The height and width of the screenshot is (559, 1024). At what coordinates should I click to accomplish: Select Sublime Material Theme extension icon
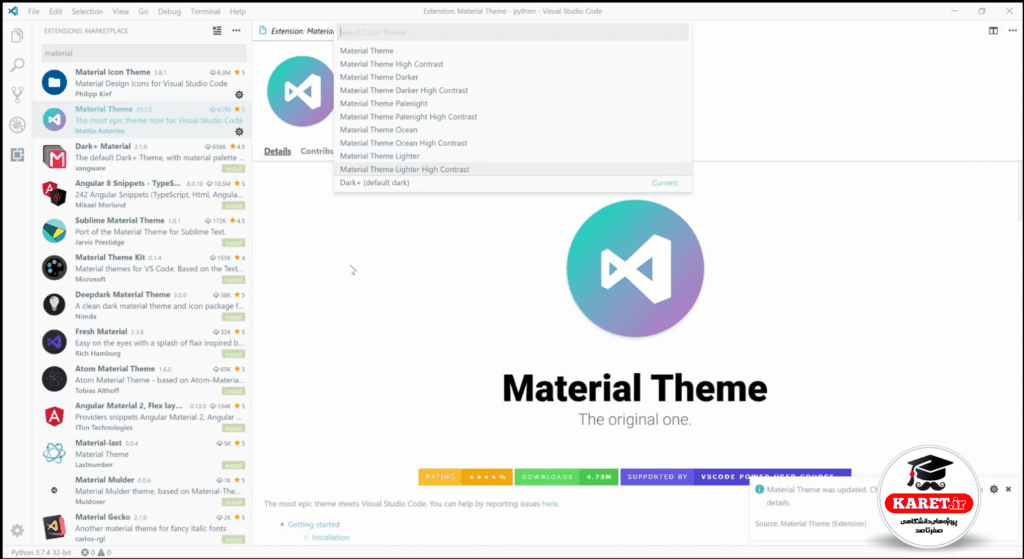tap(54, 231)
